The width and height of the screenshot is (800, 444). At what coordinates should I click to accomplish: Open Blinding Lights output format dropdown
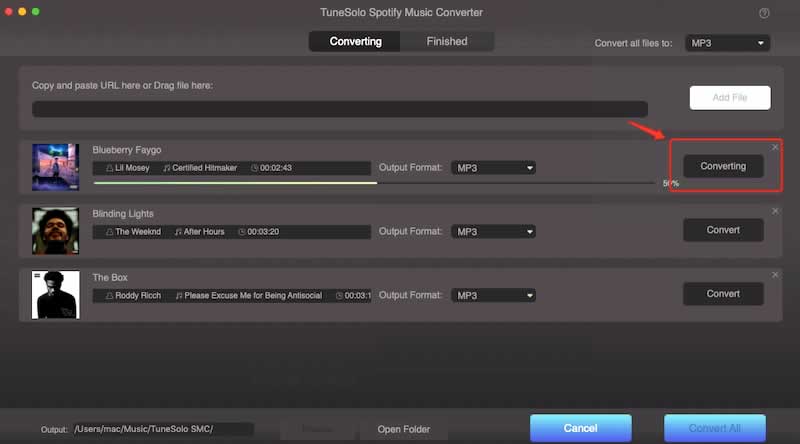[x=493, y=232]
